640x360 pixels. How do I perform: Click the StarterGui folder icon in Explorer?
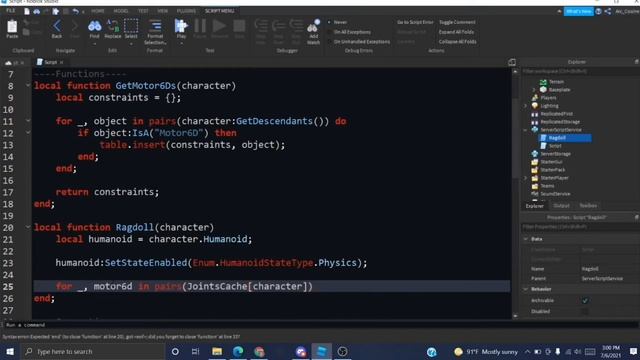[x=535, y=162]
